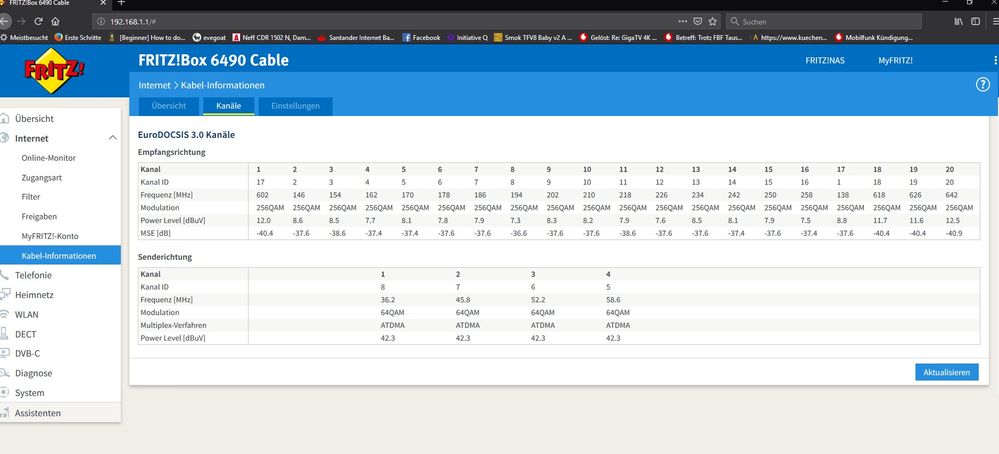The width and height of the screenshot is (999, 454).
Task: Open a new browser tab with plus
Action: point(122,3)
